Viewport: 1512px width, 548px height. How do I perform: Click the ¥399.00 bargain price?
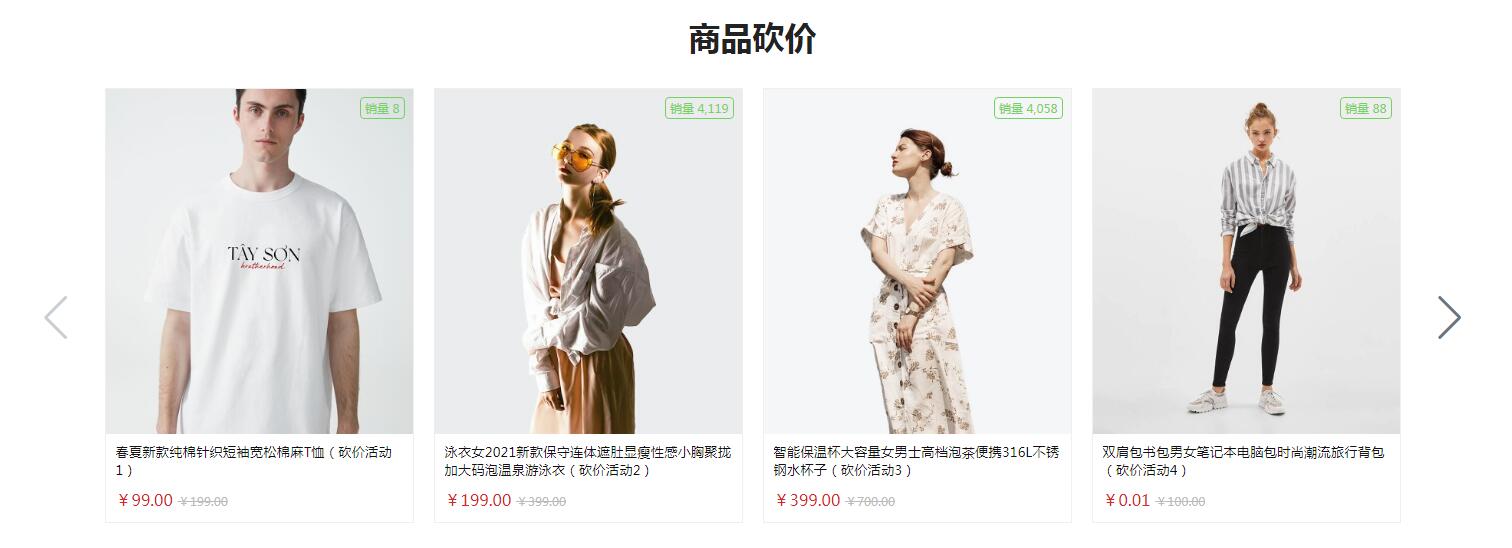tap(808, 500)
